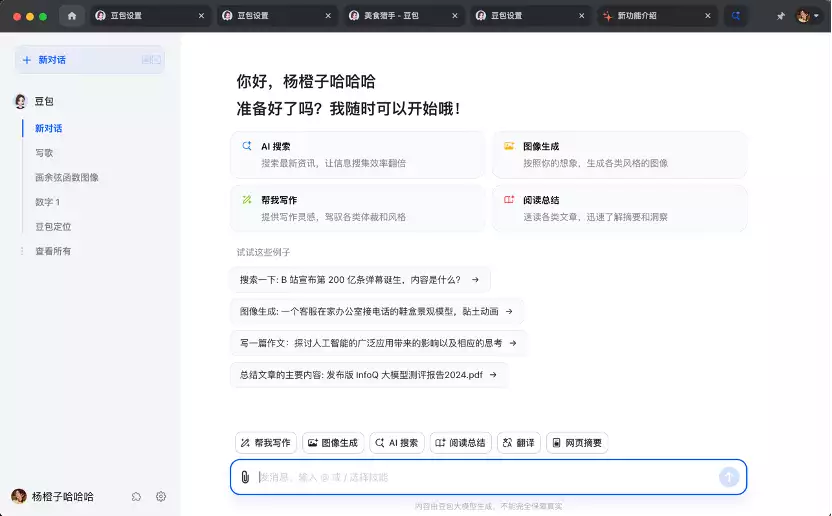Try the B 站 200 亿条弹幕 search example
Image resolution: width=832 pixels, height=516 pixels.
360,280
